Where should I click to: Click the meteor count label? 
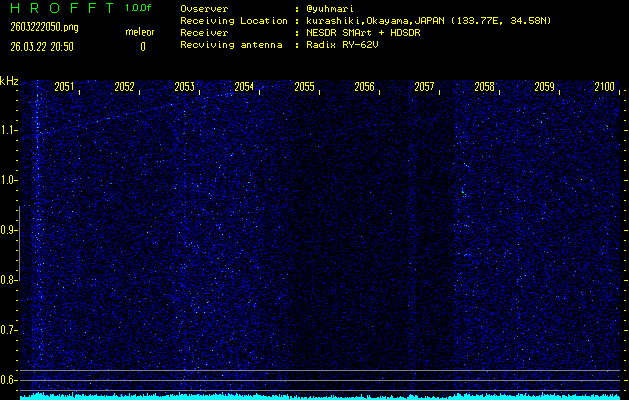[x=140, y=32]
